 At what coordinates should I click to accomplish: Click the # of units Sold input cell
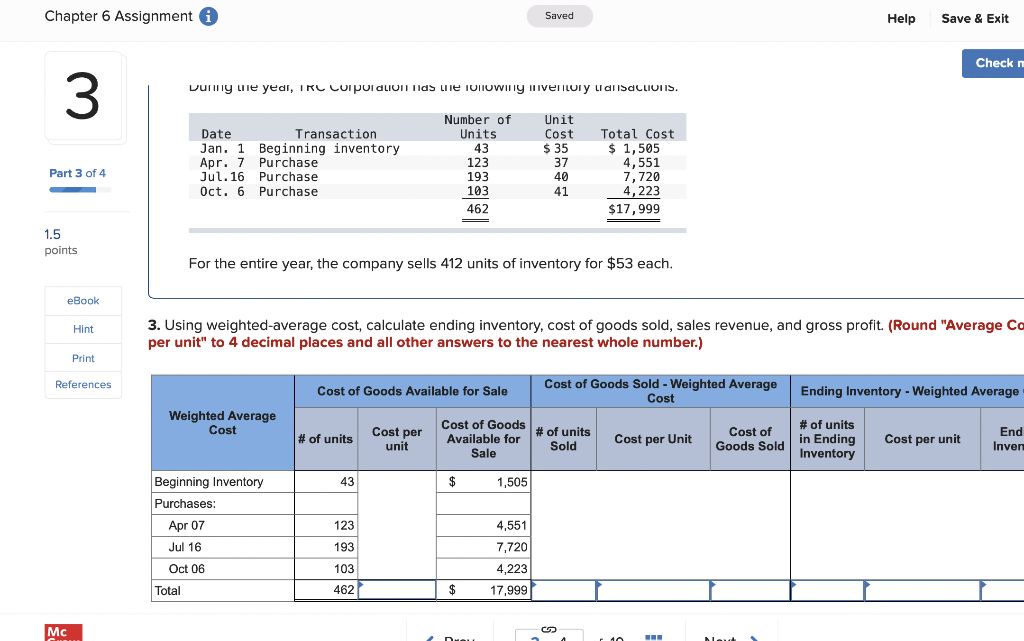(x=563, y=590)
